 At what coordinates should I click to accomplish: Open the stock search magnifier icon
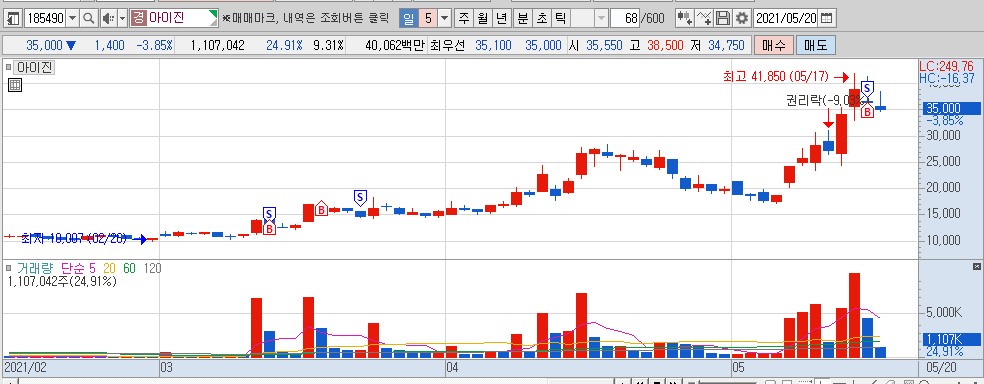click(x=89, y=18)
